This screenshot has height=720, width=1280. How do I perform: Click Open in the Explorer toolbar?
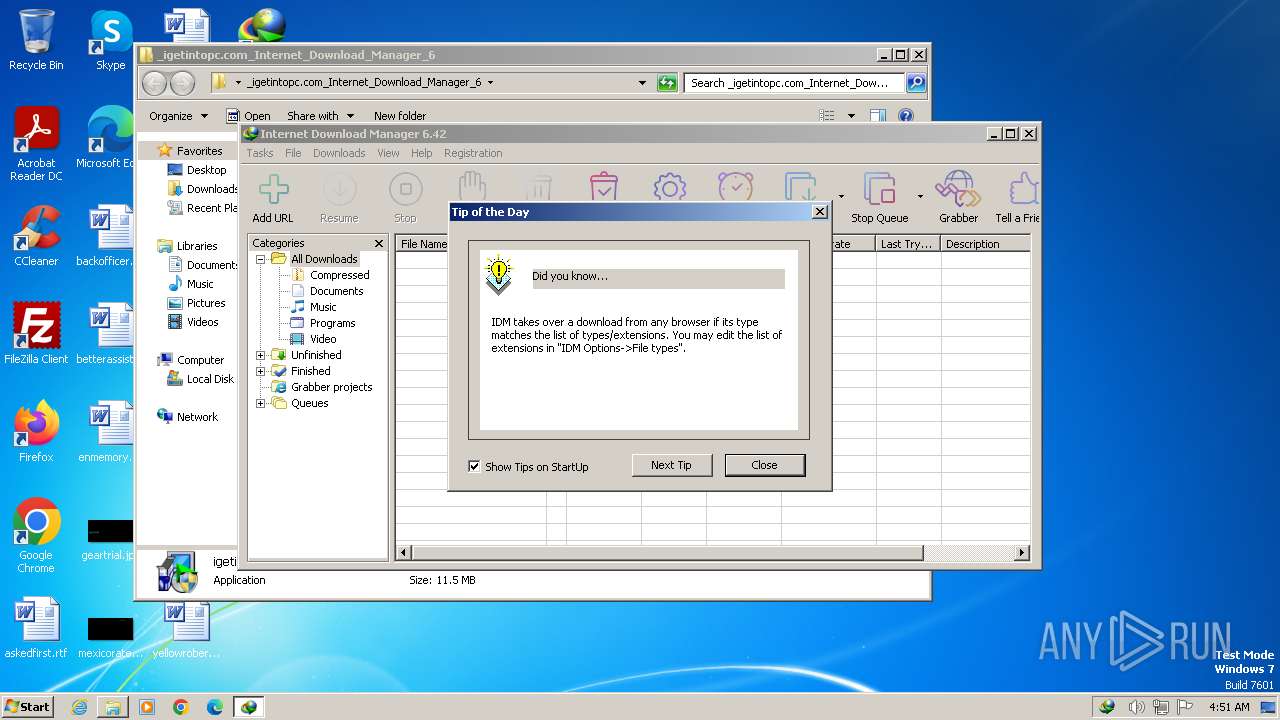click(248, 116)
